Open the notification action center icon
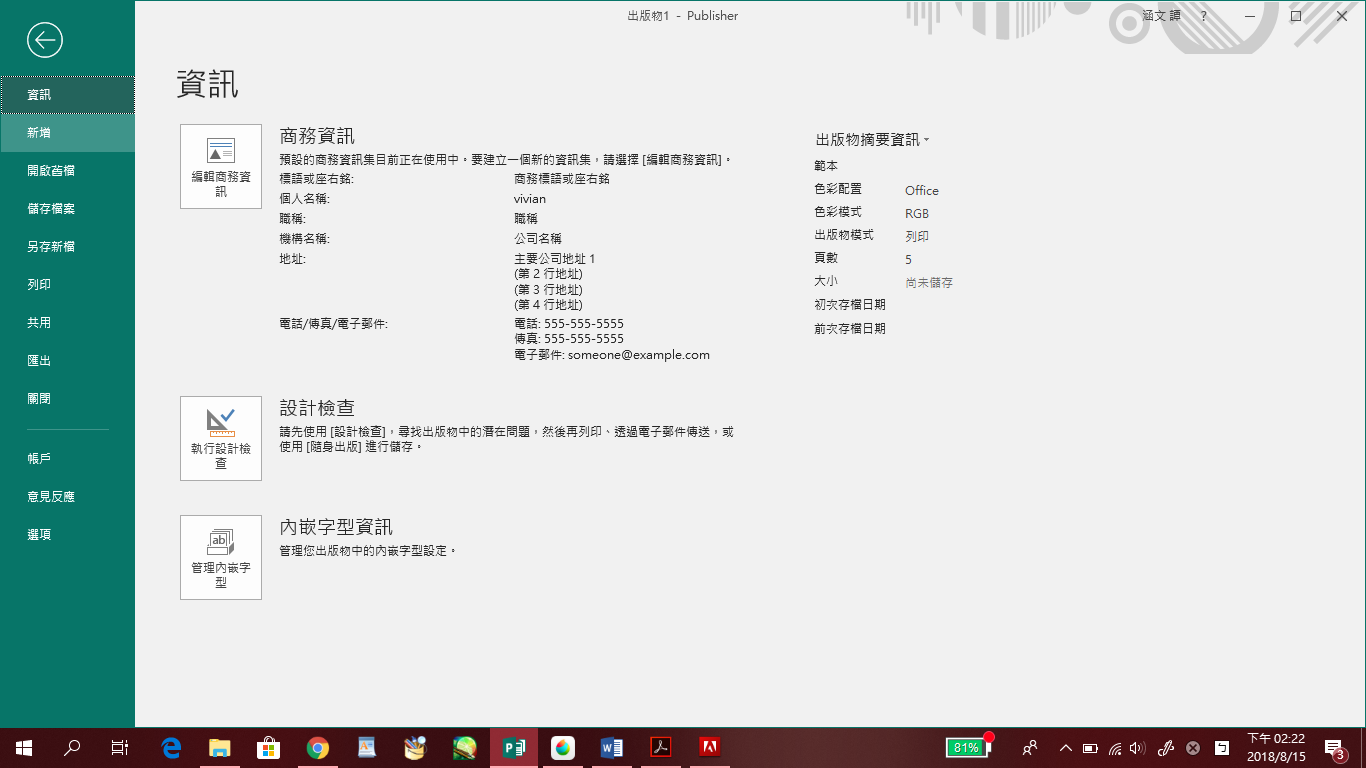1366x768 pixels. point(1333,748)
